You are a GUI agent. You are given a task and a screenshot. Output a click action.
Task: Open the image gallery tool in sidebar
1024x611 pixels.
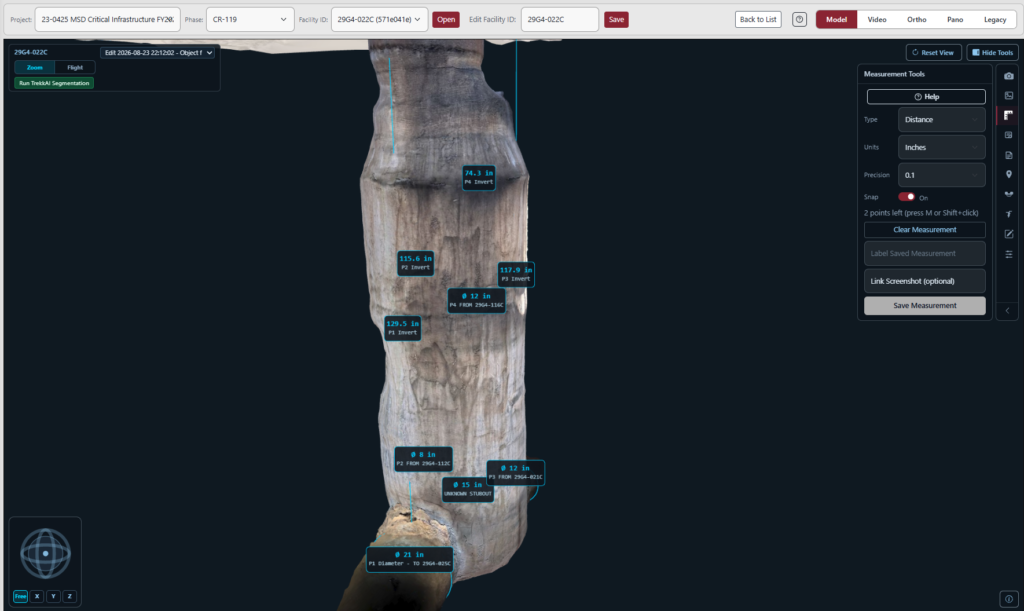[x=1008, y=95]
